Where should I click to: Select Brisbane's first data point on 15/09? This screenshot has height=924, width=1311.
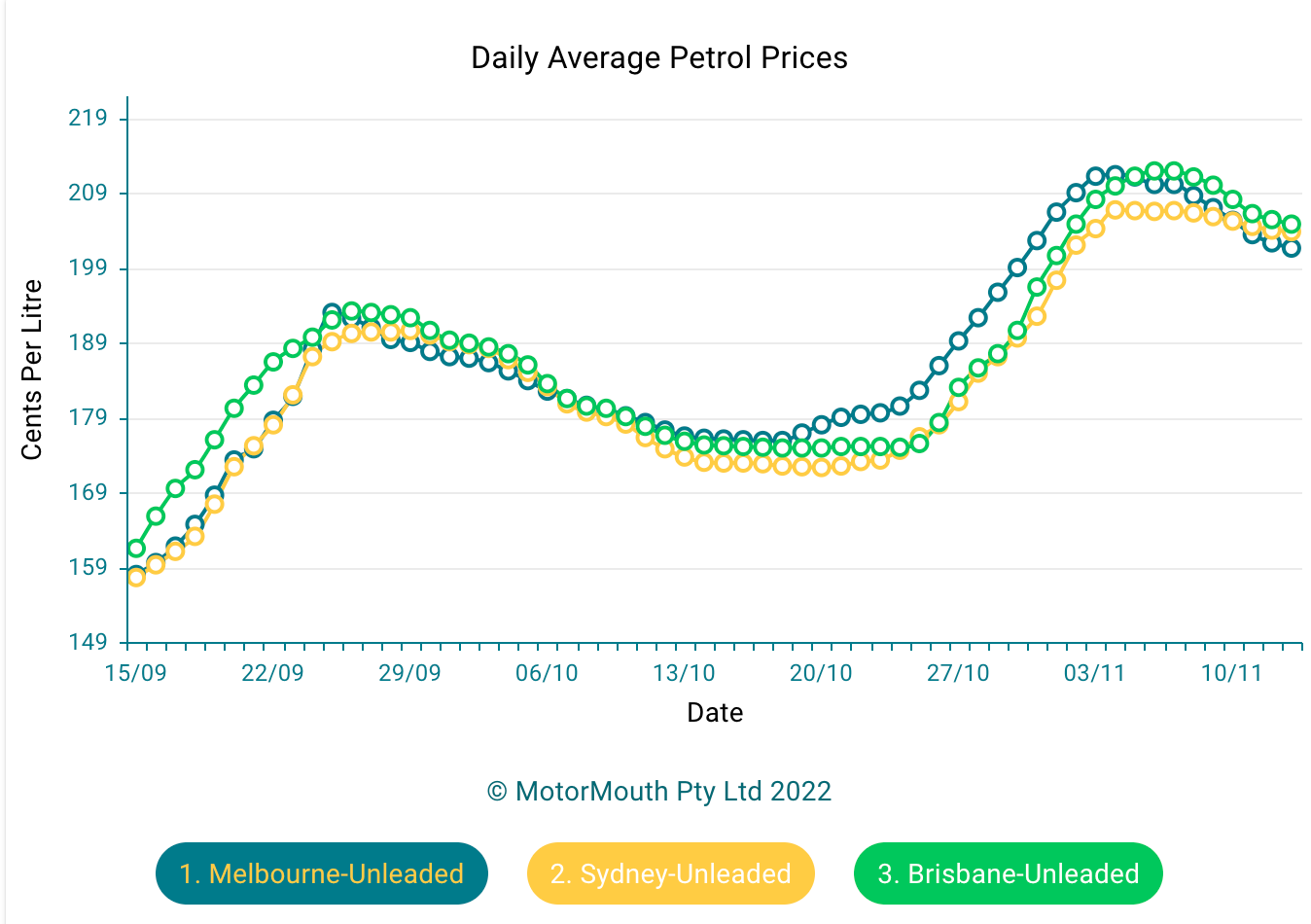point(136,549)
